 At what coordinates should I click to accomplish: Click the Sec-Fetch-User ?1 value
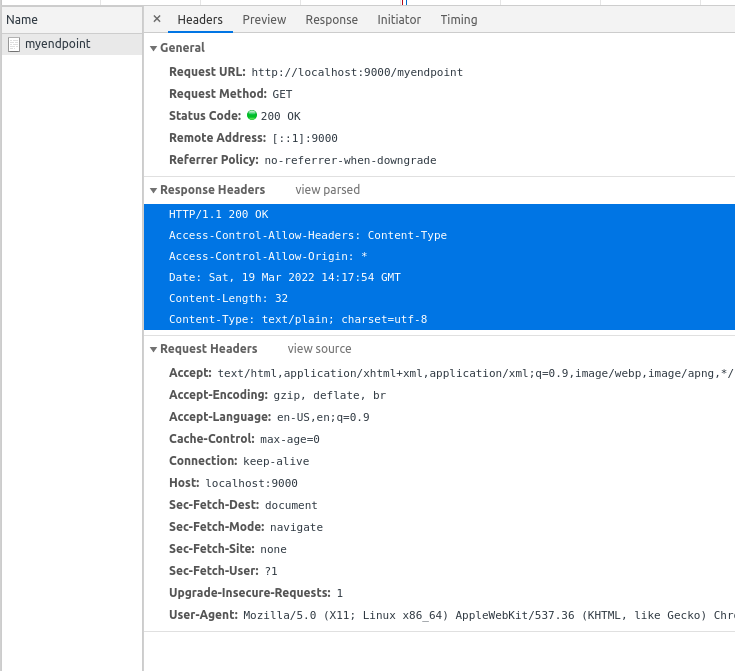click(271, 571)
